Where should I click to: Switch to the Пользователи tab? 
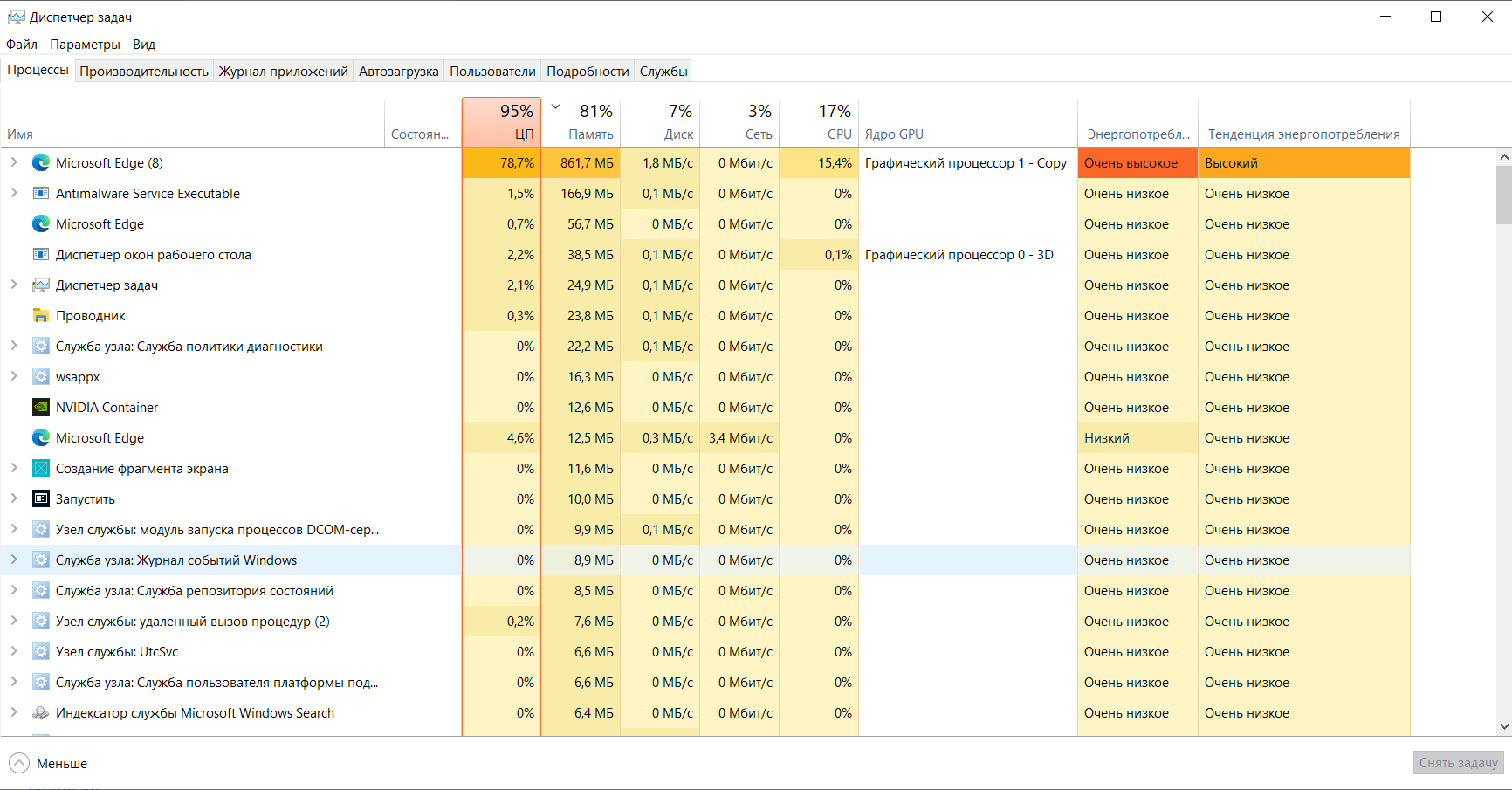pos(492,72)
